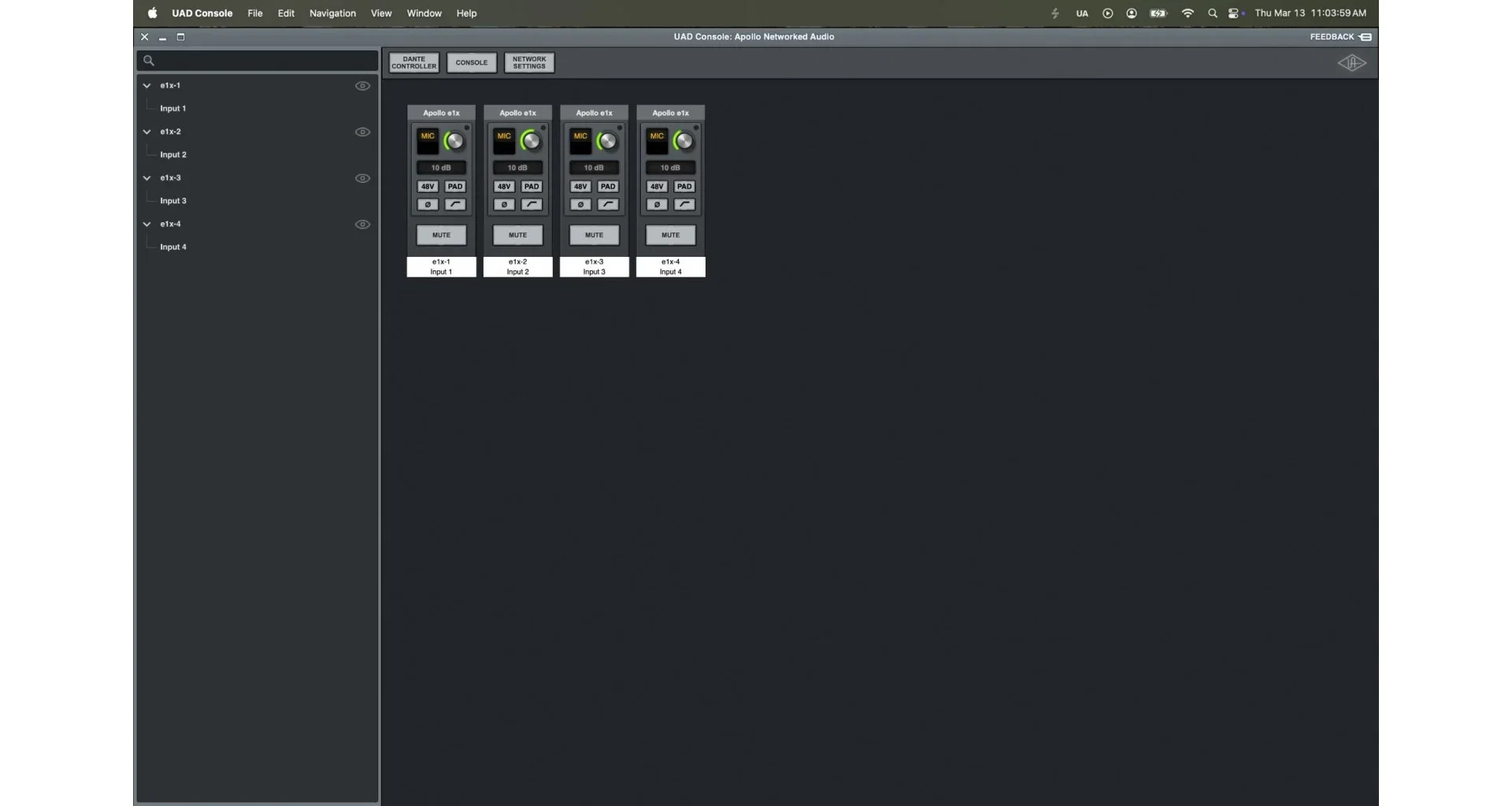Enable 48V phantom power on e1x-4
Screen dimensions: 1512x806
coord(657,187)
